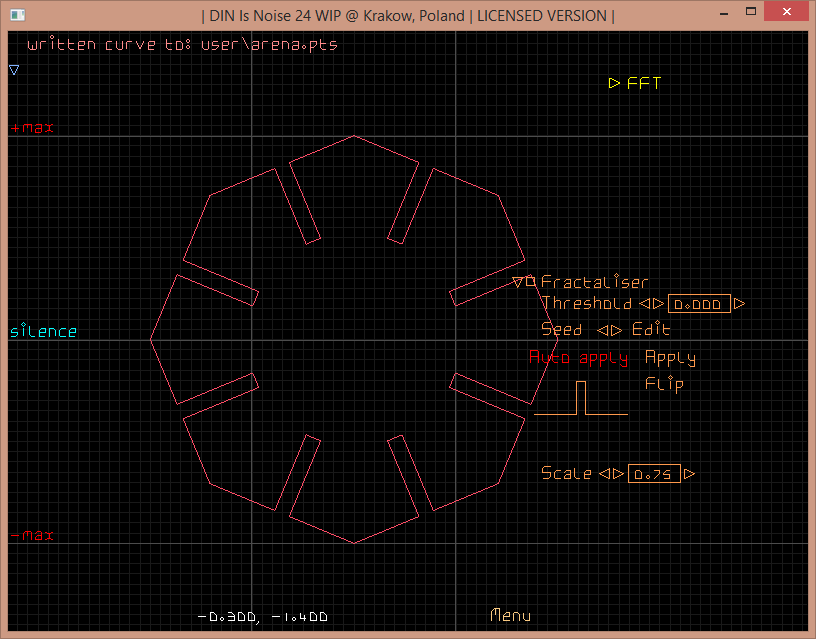This screenshot has height=639, width=816.
Task: Decrease Threshold with left arrow
Action: pos(645,304)
